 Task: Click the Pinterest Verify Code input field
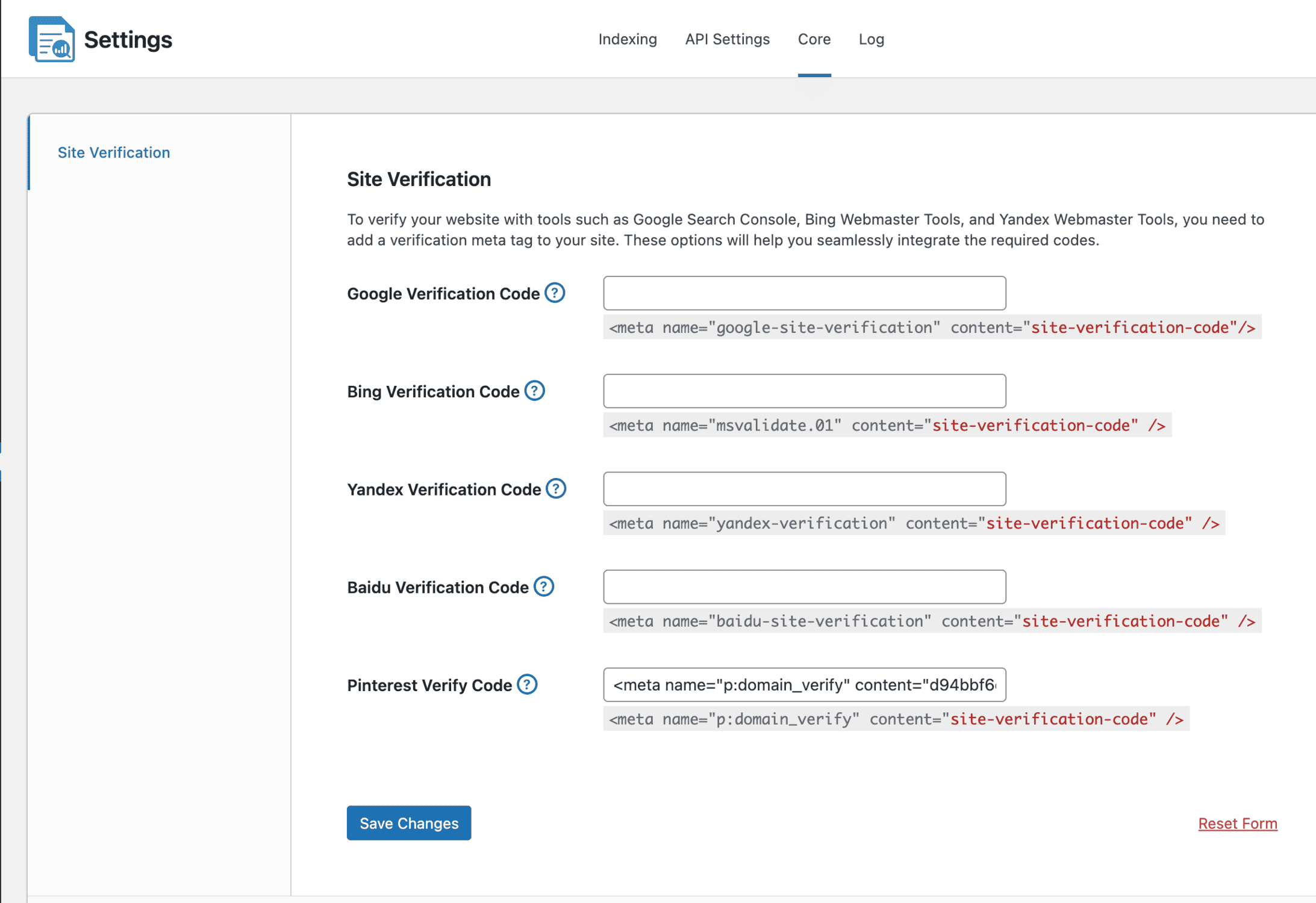coord(805,684)
